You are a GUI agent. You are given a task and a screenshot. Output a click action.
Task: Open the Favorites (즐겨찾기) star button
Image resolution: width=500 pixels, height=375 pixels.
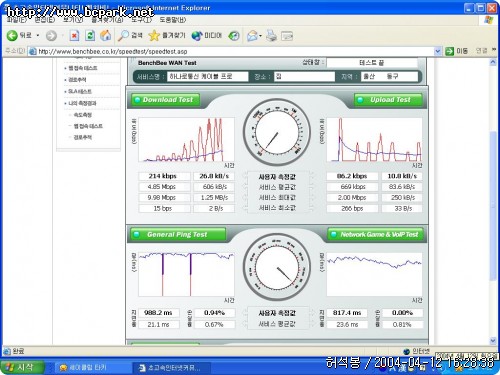coord(167,36)
